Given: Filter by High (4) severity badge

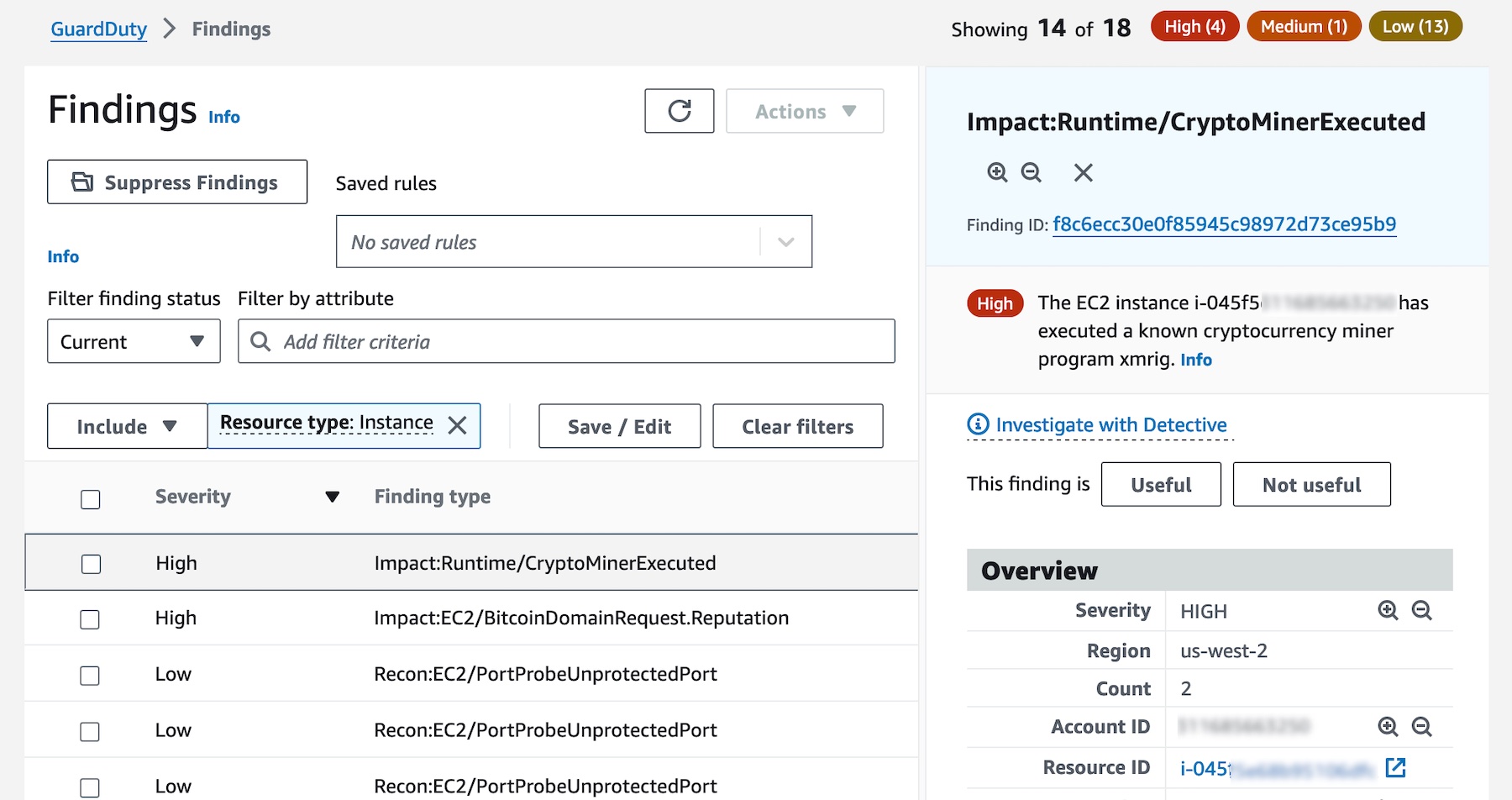Looking at the screenshot, I should pos(1194,26).
